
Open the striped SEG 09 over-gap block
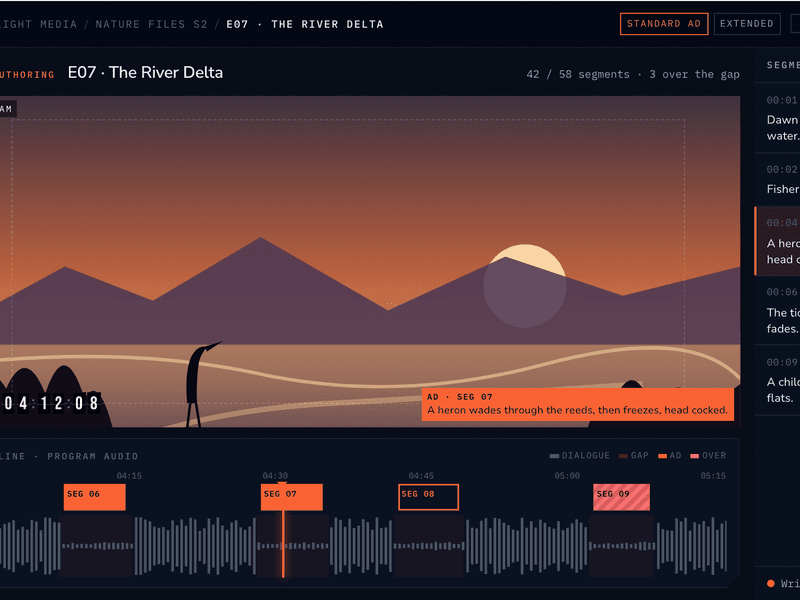pos(621,497)
